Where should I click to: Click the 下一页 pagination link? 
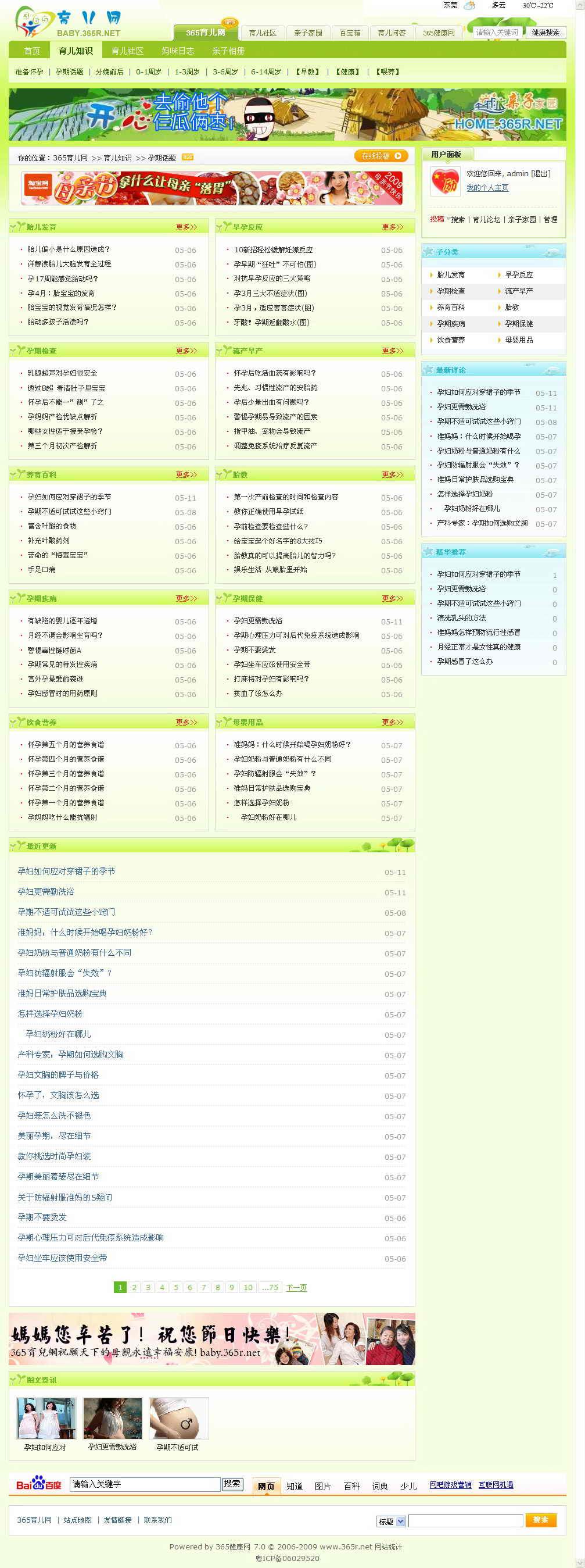pos(296,1287)
